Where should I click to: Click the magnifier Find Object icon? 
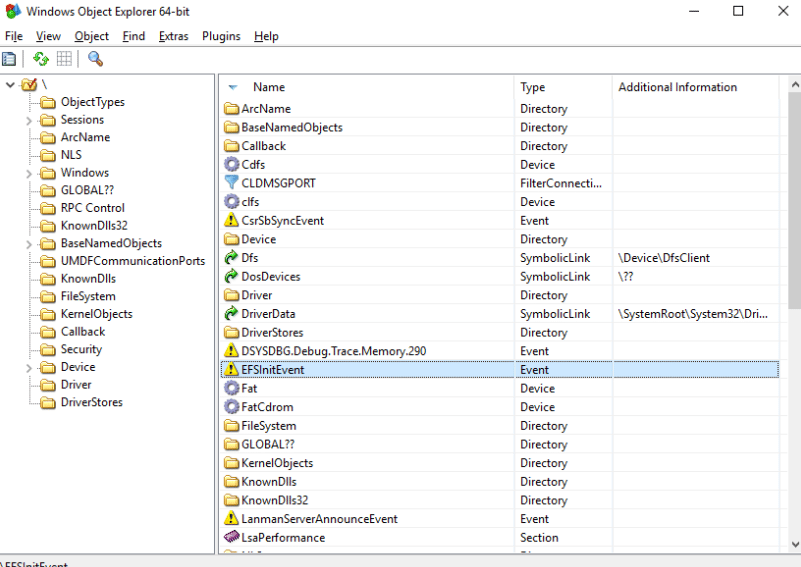tap(96, 59)
